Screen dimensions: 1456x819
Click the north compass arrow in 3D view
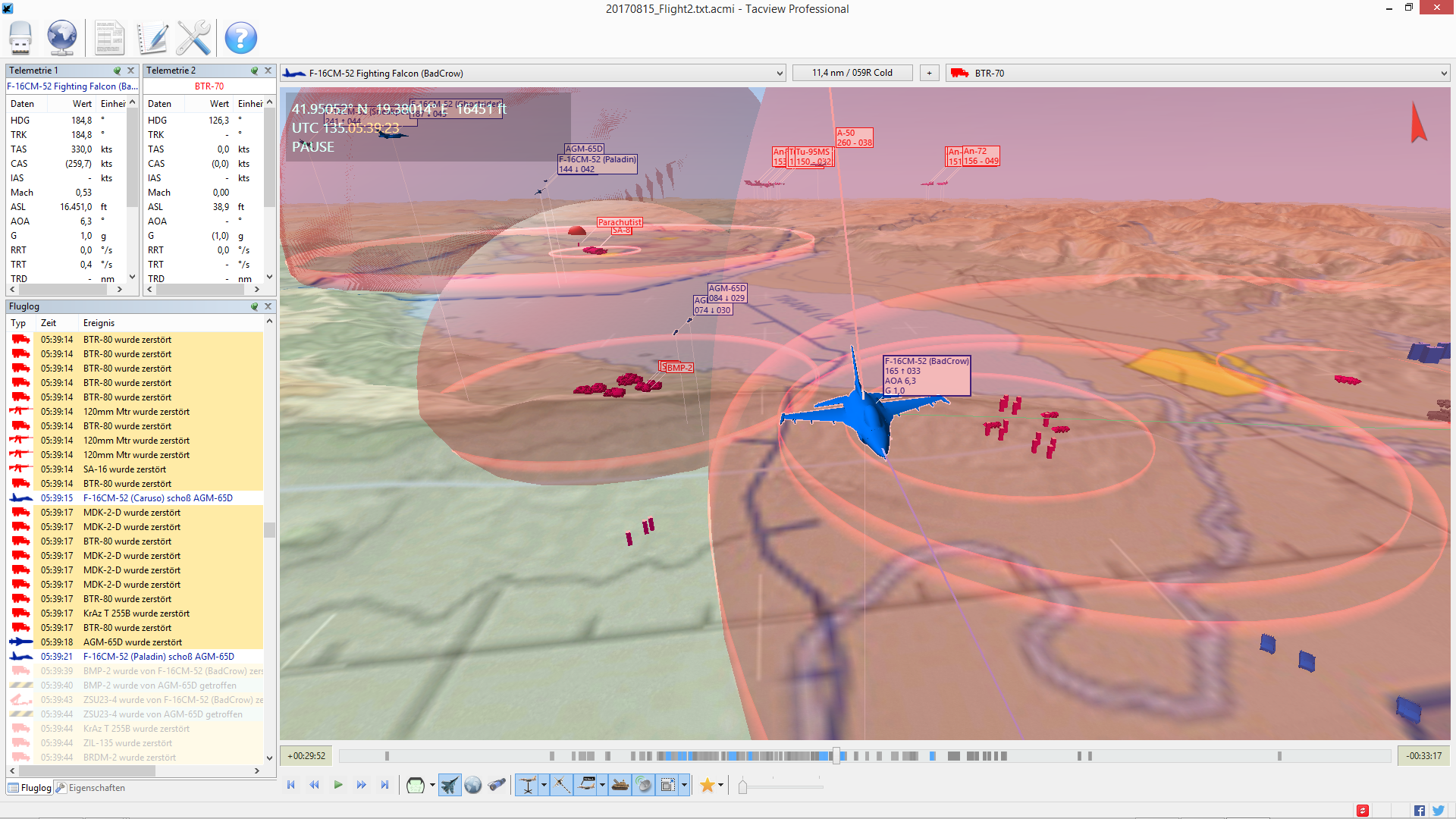click(x=1418, y=123)
